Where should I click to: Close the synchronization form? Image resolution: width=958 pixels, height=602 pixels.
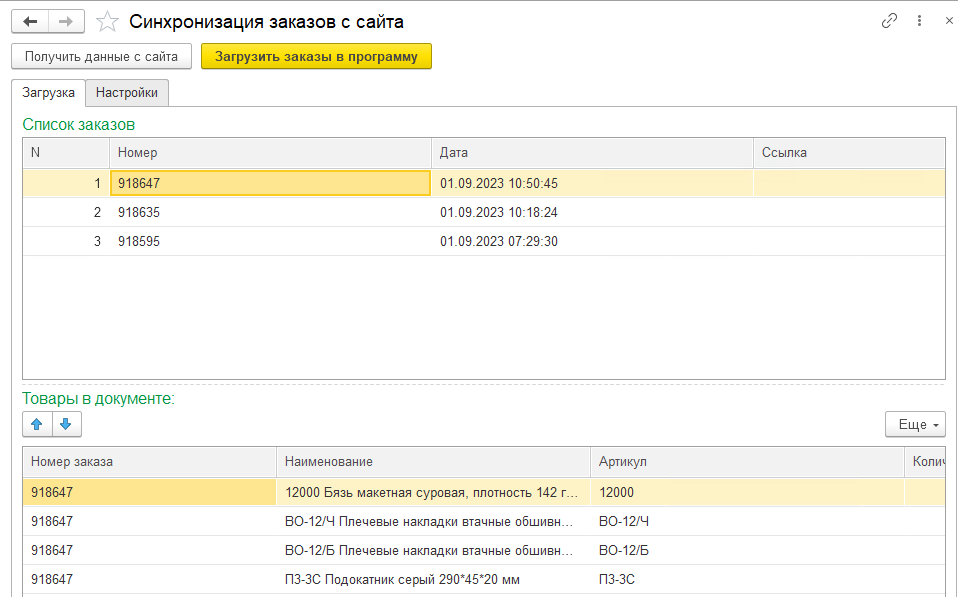coord(948,21)
